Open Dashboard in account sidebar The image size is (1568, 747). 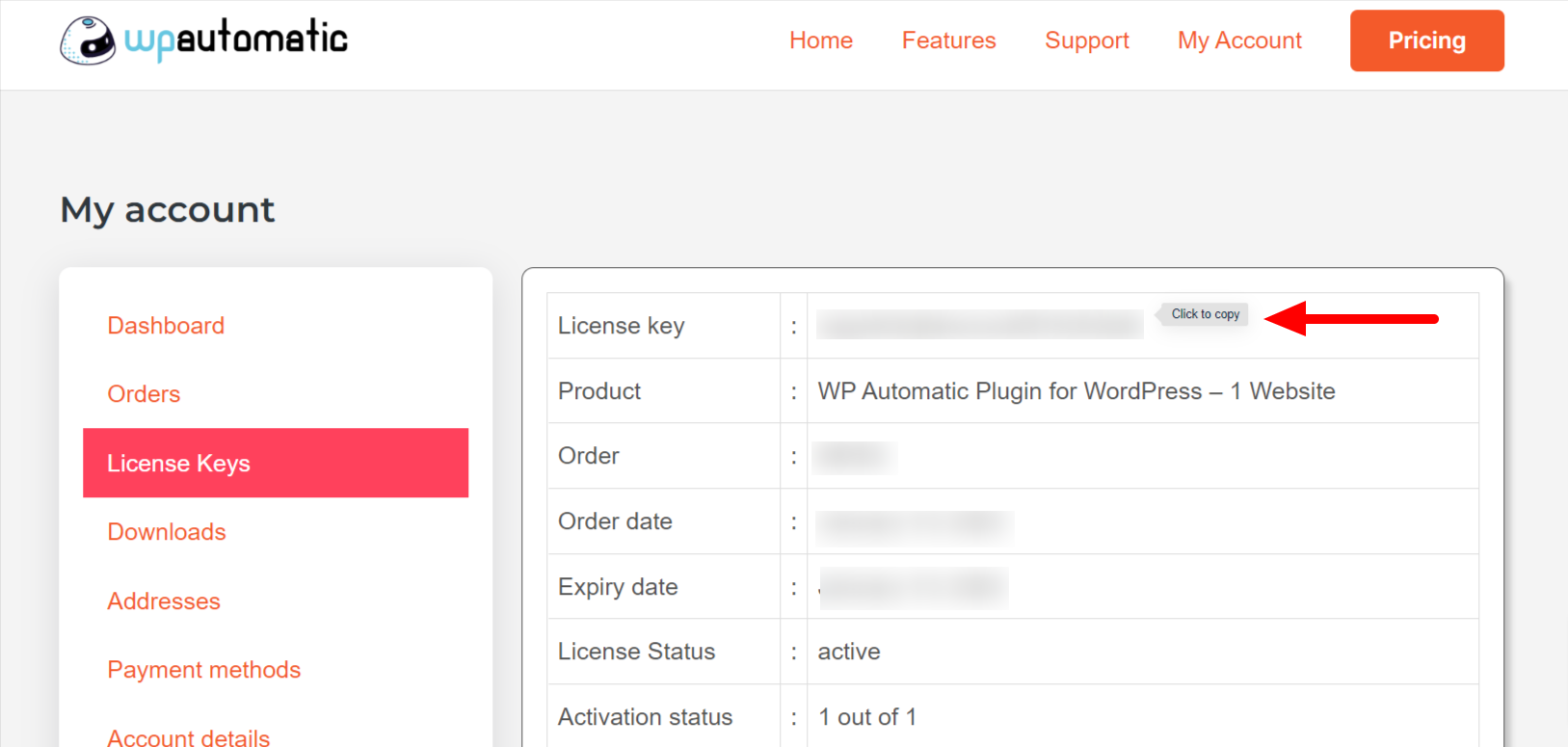tap(166, 326)
